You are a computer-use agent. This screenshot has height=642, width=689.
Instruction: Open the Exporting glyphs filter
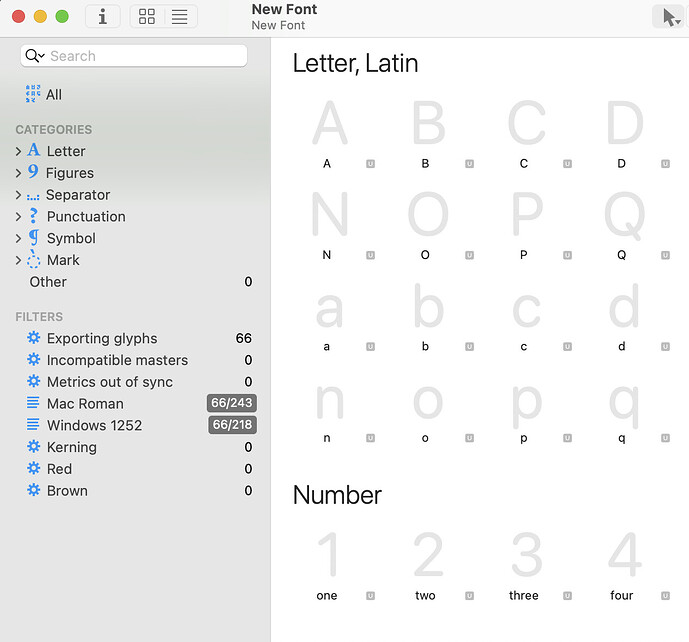point(101,338)
